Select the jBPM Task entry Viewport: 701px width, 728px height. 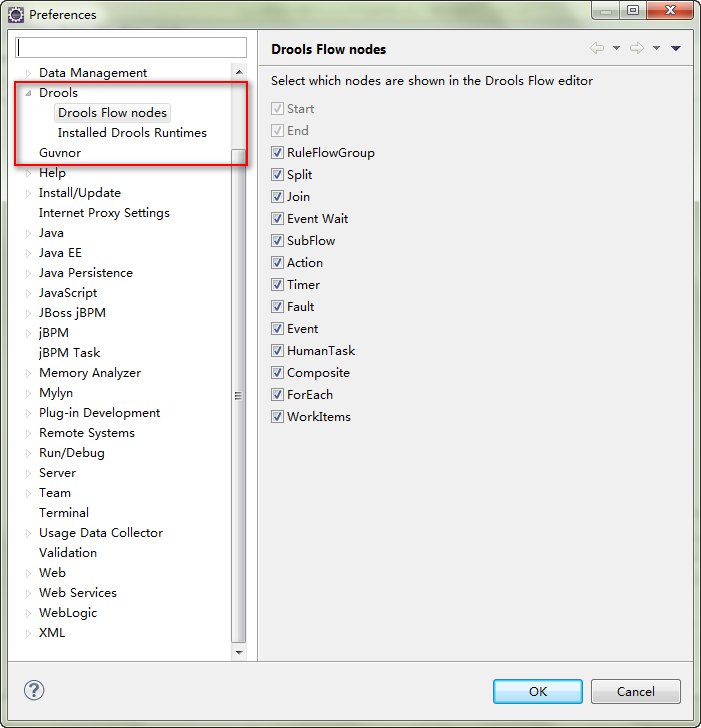pos(70,353)
